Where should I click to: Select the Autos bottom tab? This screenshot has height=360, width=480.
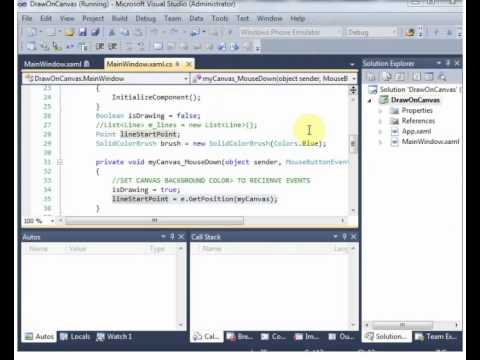[39, 337]
